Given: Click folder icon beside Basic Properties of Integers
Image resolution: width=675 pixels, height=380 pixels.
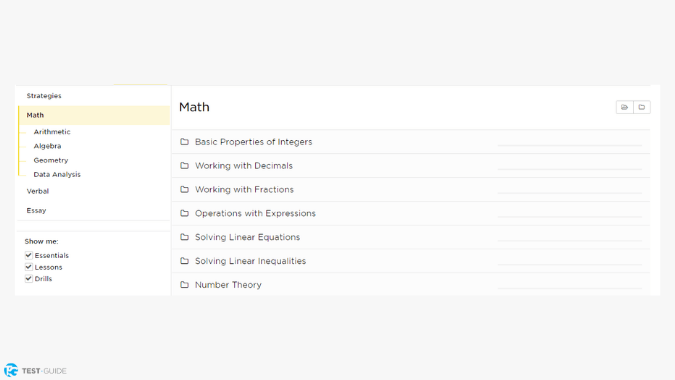Looking at the screenshot, I should click(185, 142).
